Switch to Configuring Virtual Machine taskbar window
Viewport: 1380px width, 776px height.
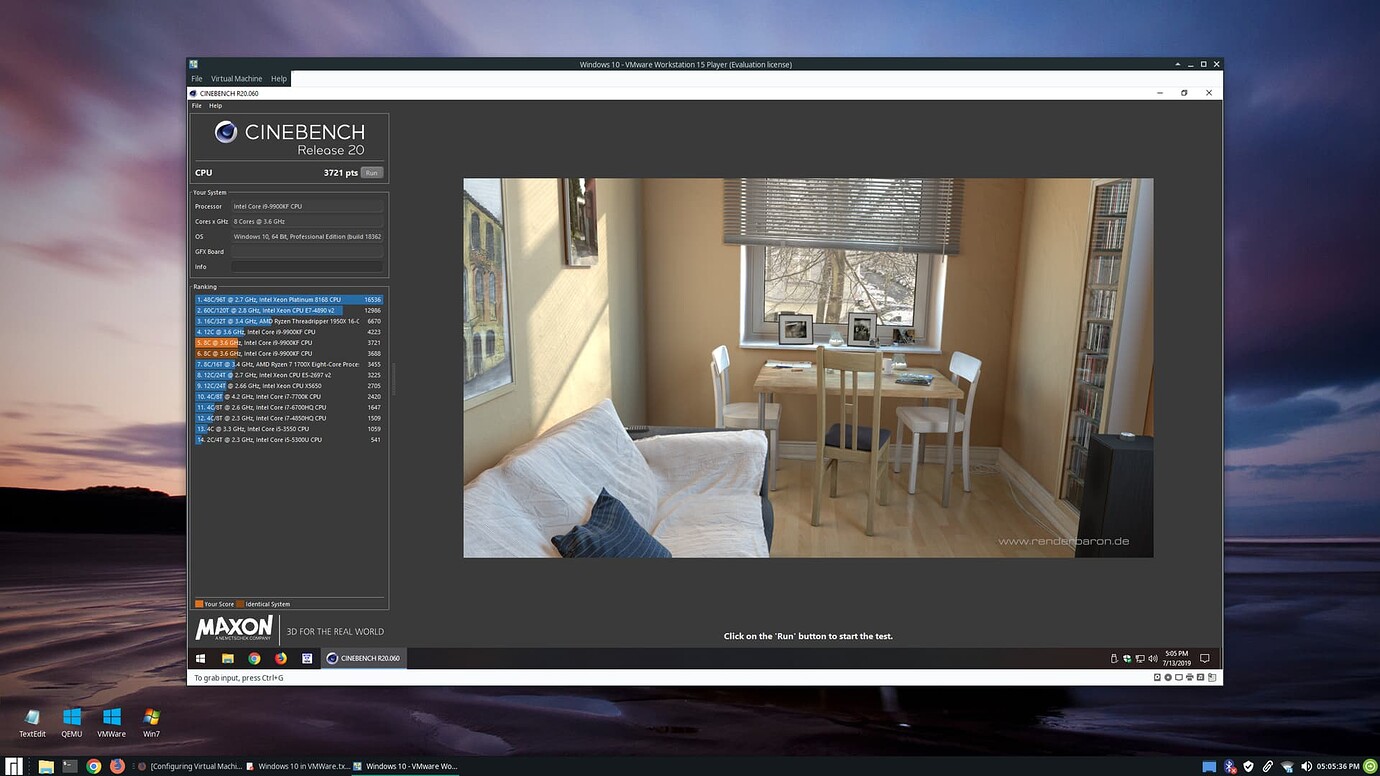tap(190, 767)
